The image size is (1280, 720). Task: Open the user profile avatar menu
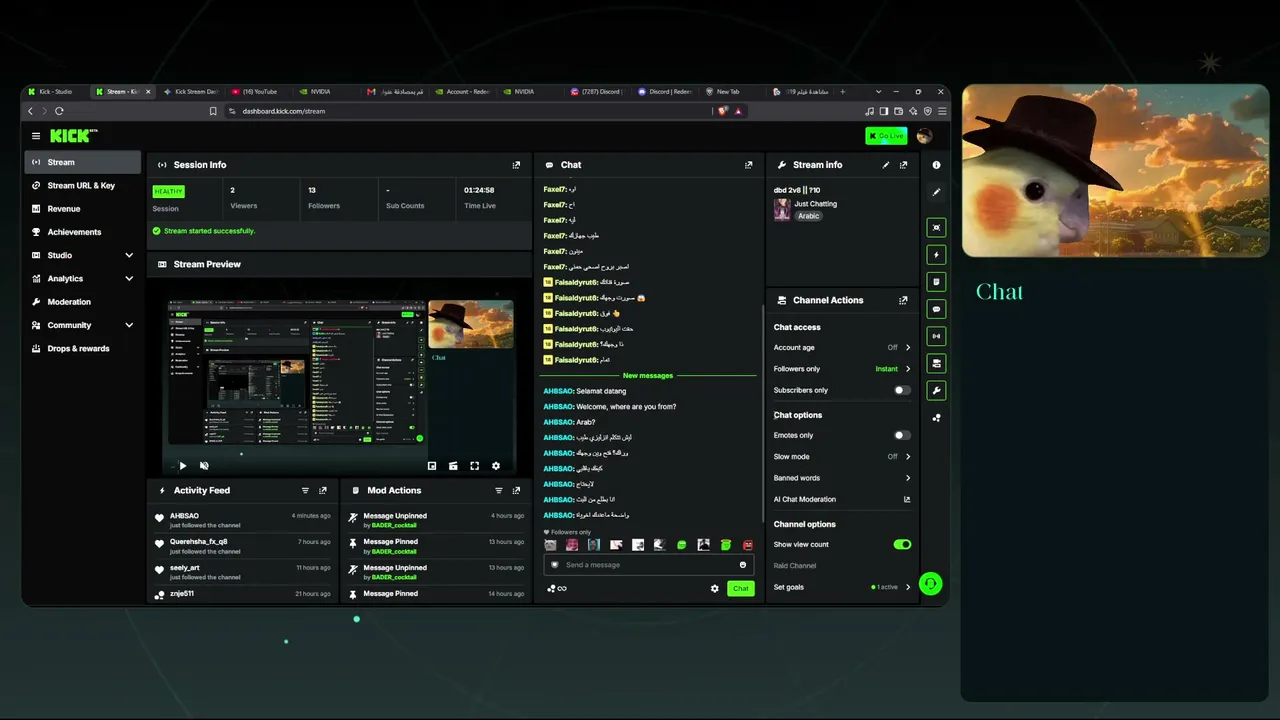point(924,136)
